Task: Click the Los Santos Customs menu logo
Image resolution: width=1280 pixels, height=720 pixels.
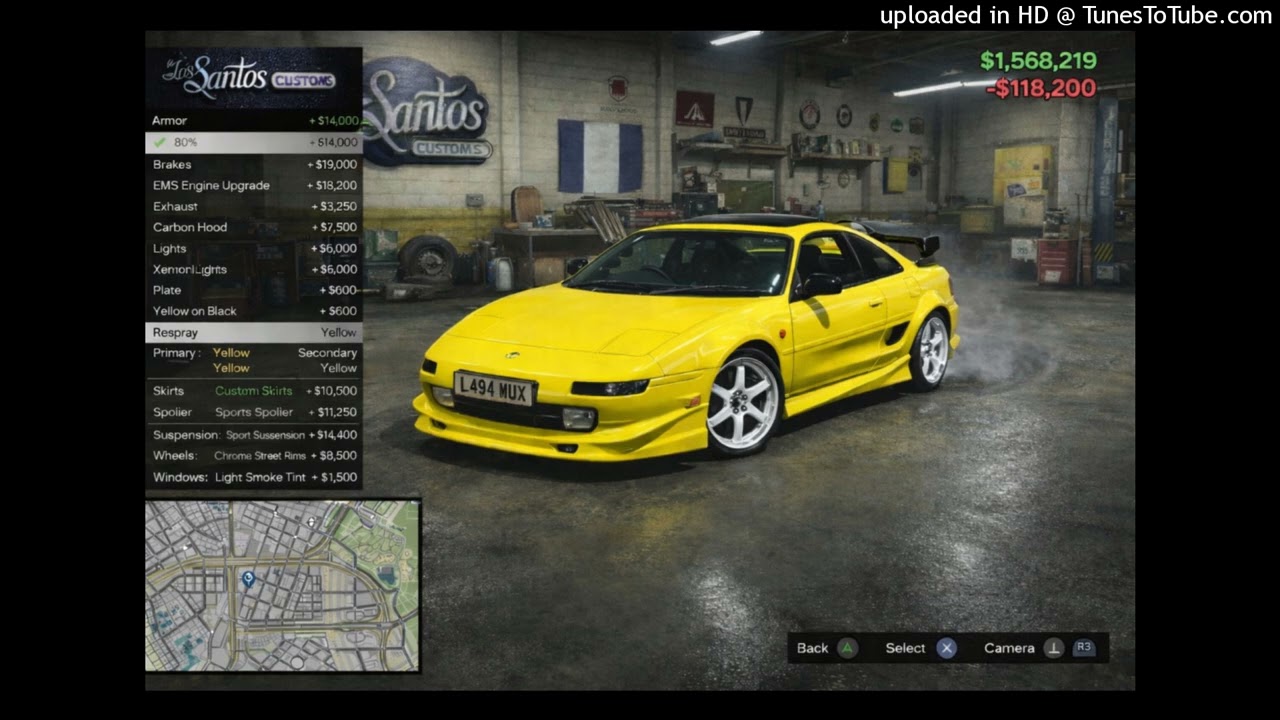Action: point(249,76)
